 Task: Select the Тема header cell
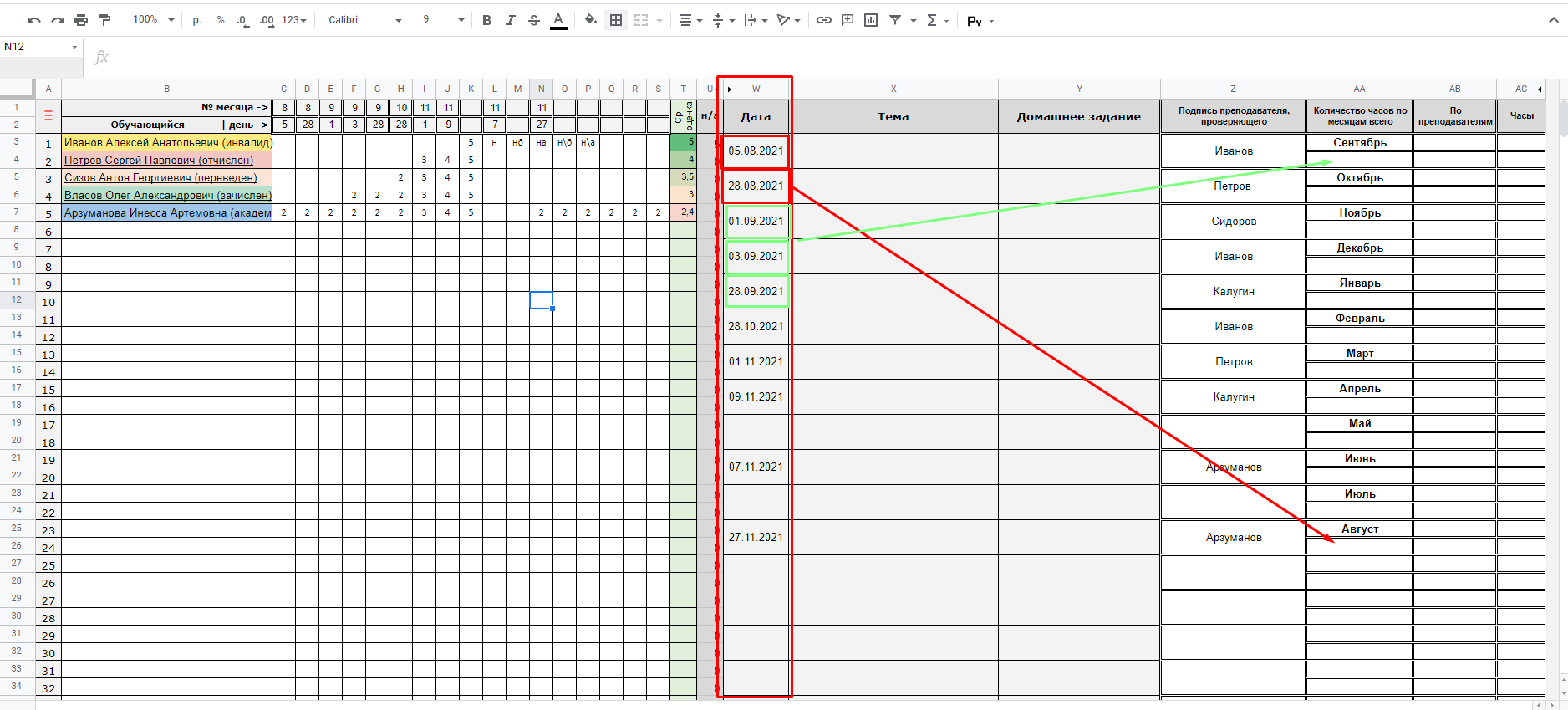click(893, 116)
